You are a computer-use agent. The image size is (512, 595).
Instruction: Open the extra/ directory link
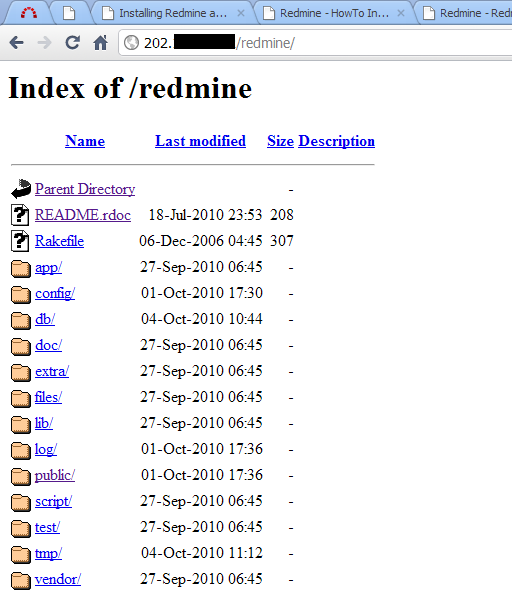(52, 371)
